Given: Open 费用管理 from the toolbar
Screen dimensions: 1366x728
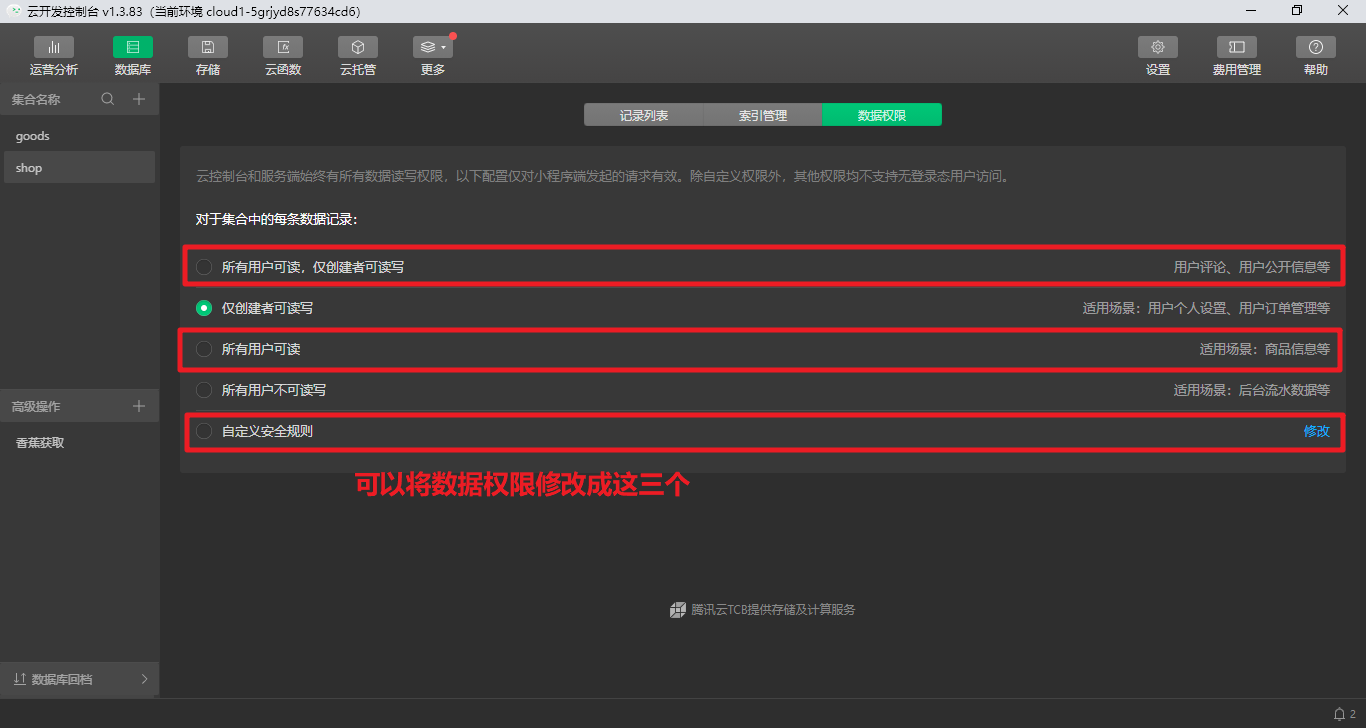Looking at the screenshot, I should (x=1236, y=55).
